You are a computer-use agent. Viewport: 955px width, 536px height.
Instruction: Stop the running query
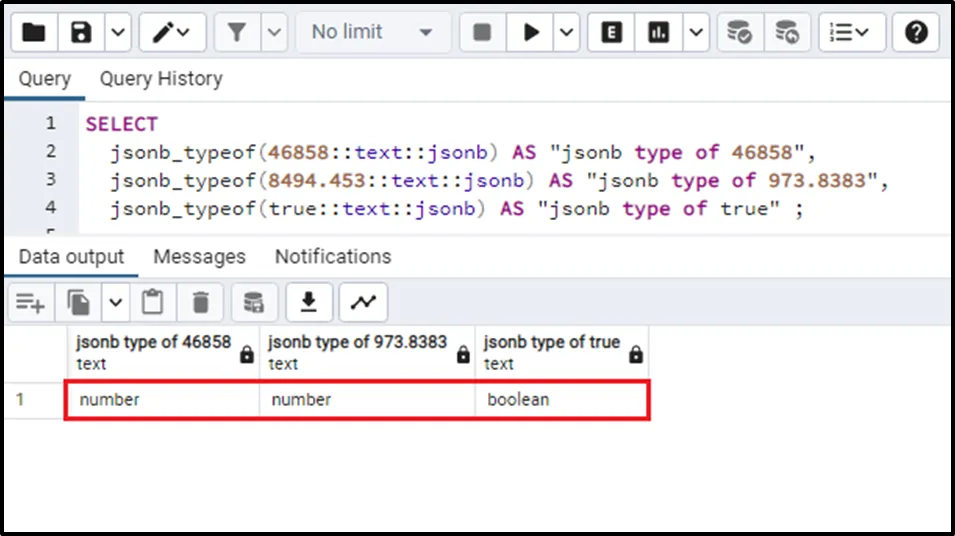point(482,32)
